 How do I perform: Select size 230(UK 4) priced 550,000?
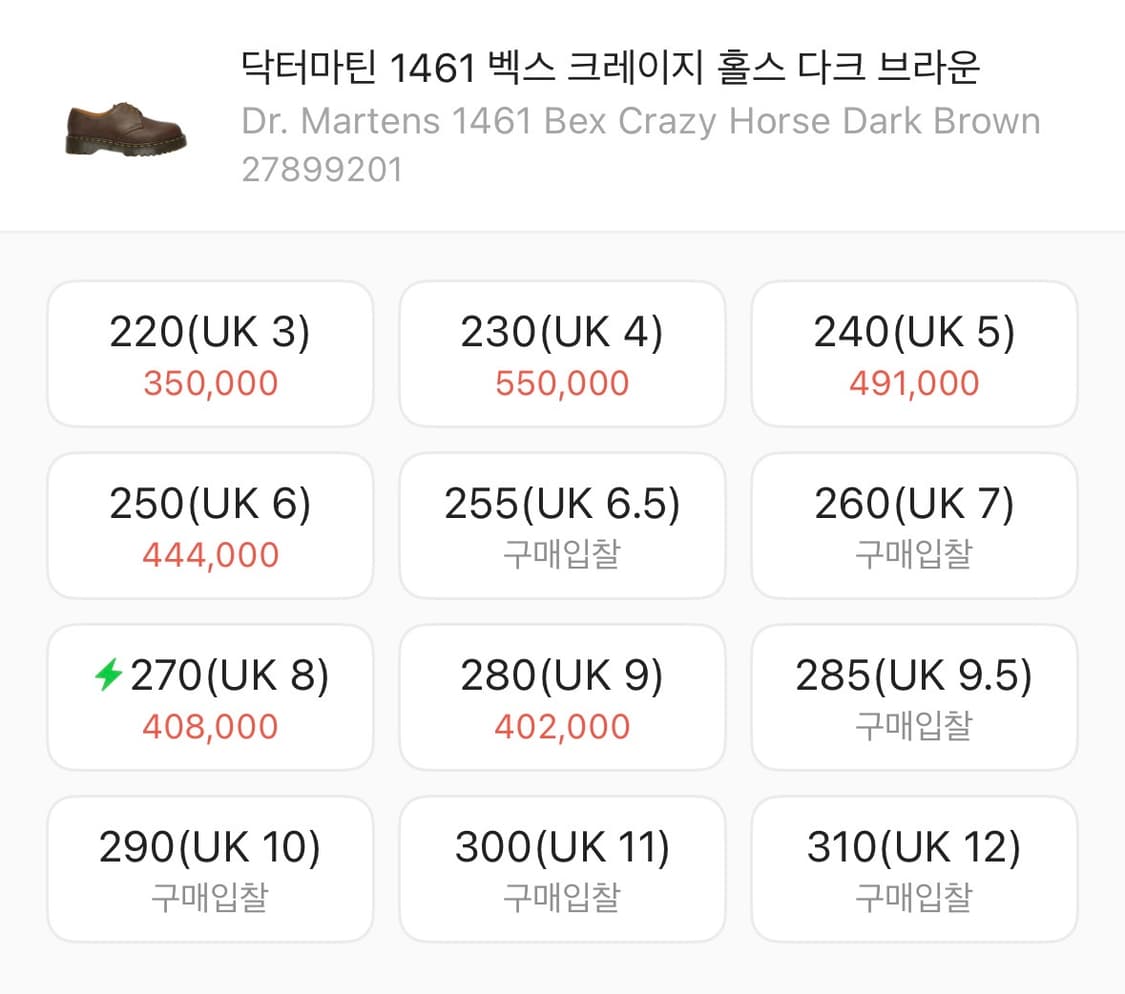tap(562, 353)
